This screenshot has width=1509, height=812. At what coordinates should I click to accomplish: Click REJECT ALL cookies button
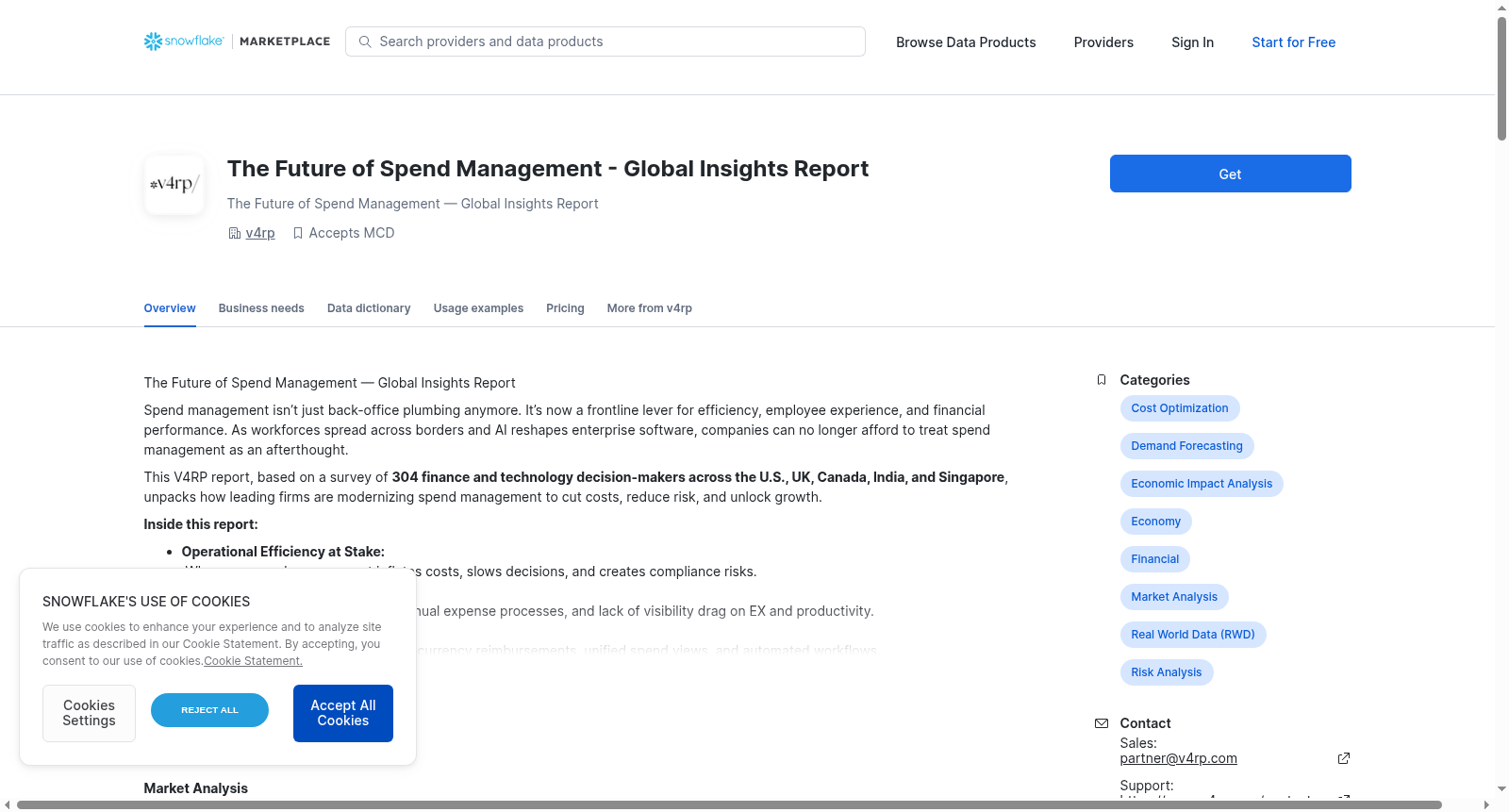[209, 710]
